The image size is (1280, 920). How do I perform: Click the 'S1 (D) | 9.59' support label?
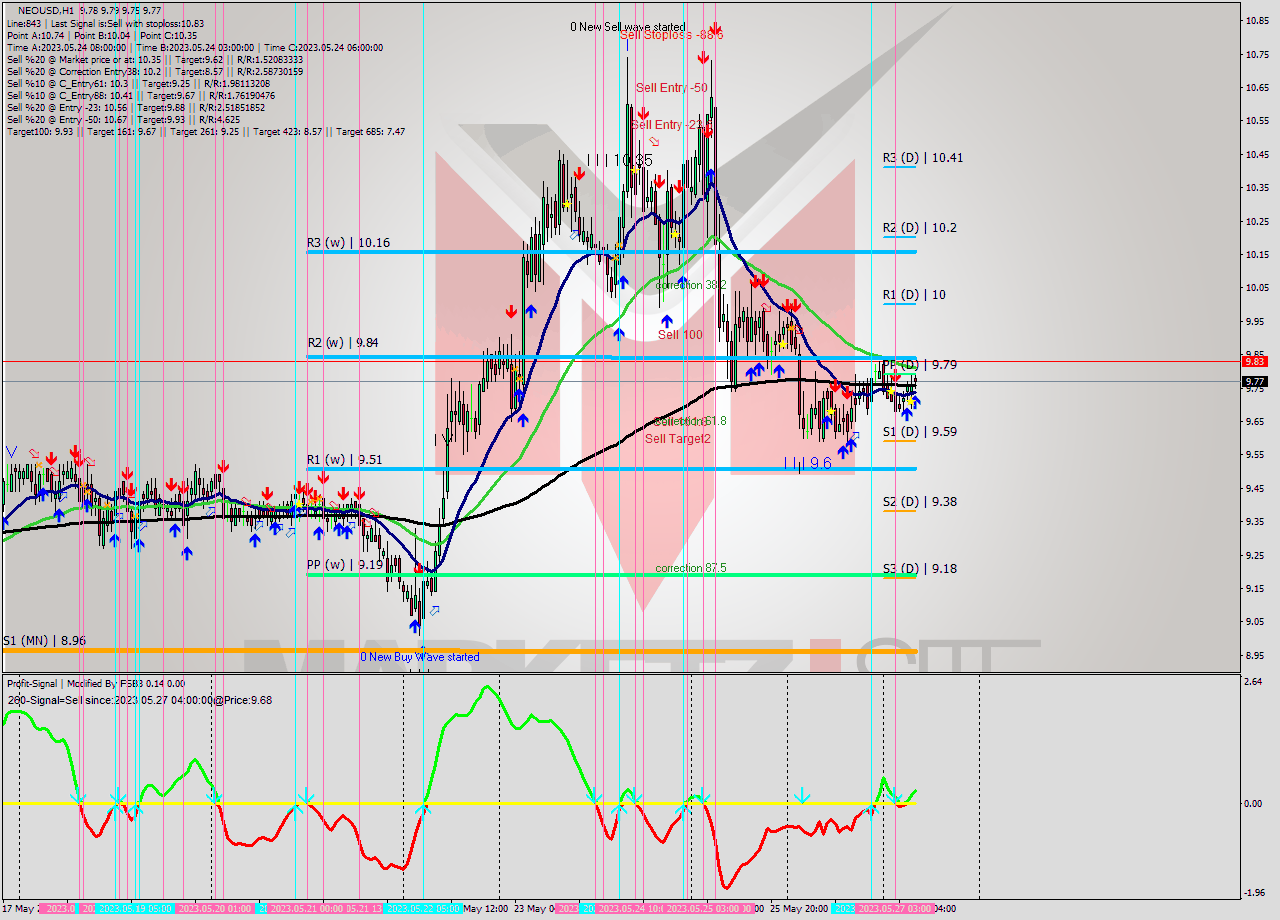919,432
